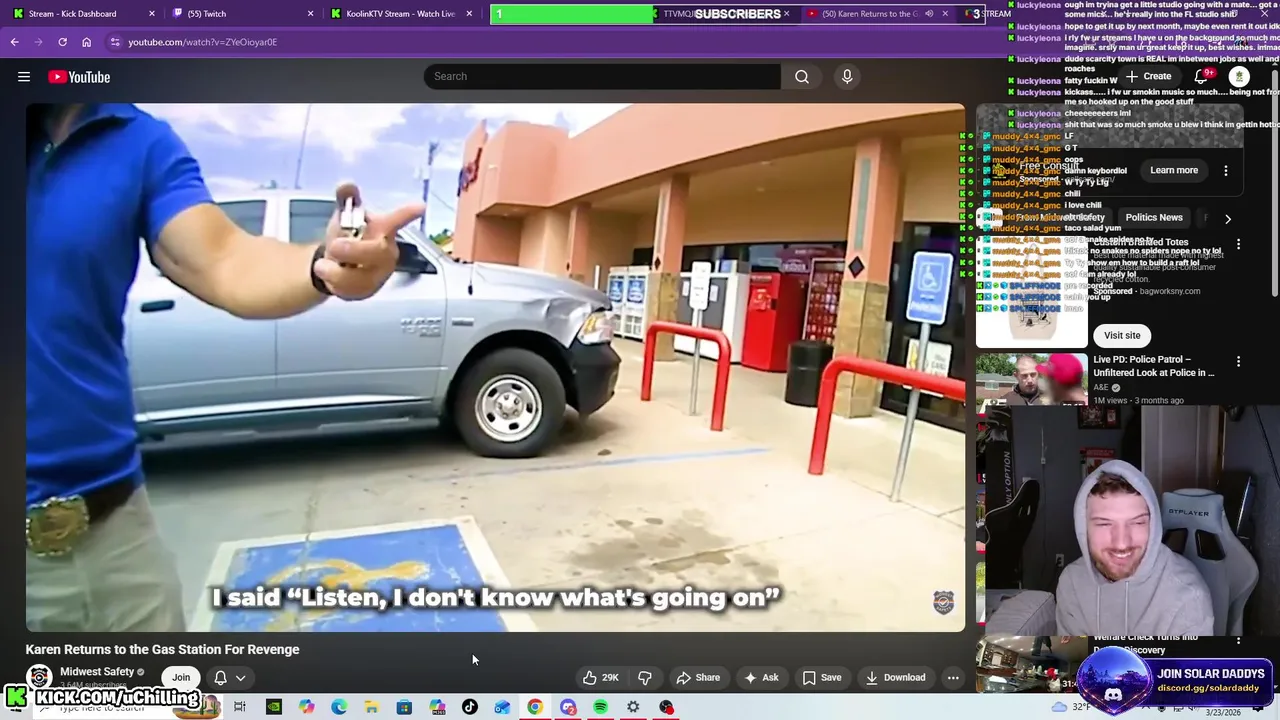
Task: Open the Midwest Safety channel avatar
Action: (39, 677)
